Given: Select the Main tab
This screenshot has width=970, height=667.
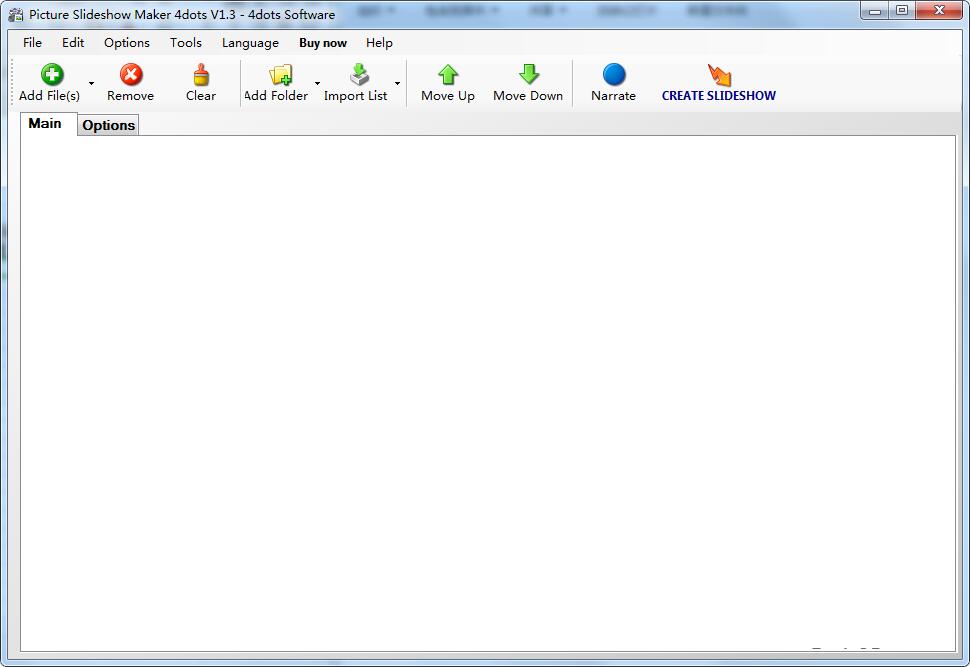Looking at the screenshot, I should pos(46,123).
